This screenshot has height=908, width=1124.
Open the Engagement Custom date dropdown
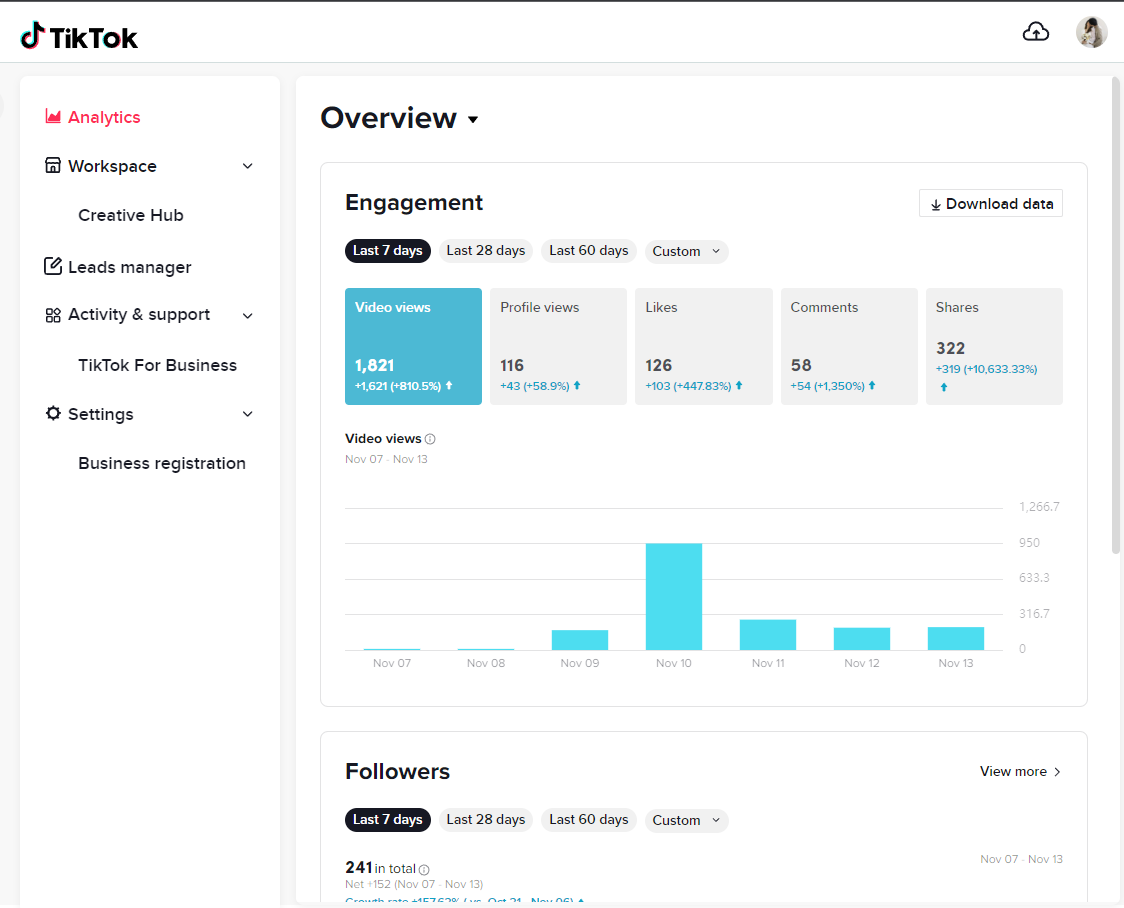tap(686, 252)
